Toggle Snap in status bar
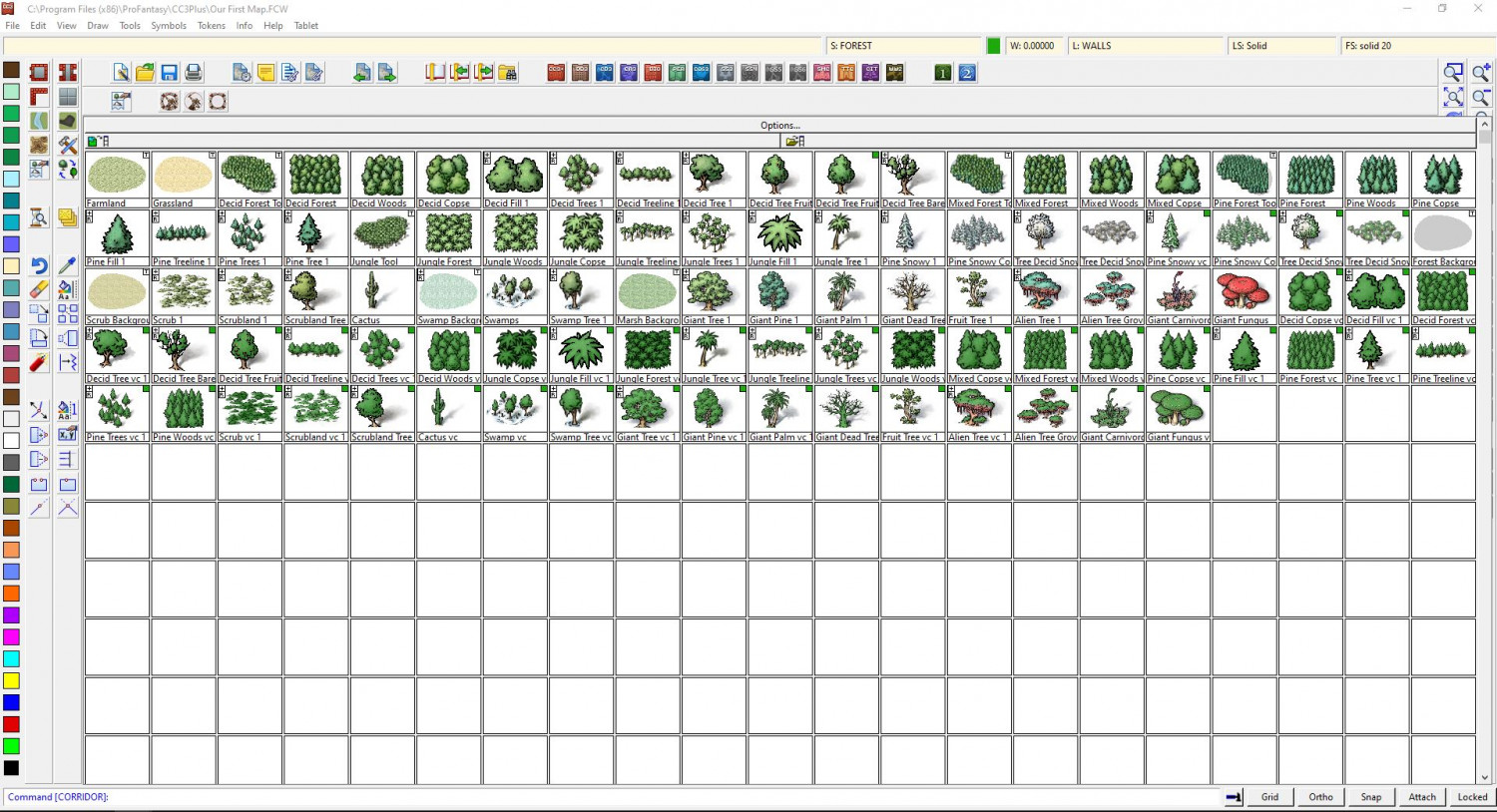The height and width of the screenshot is (812, 1497). pyautogui.click(x=1371, y=797)
